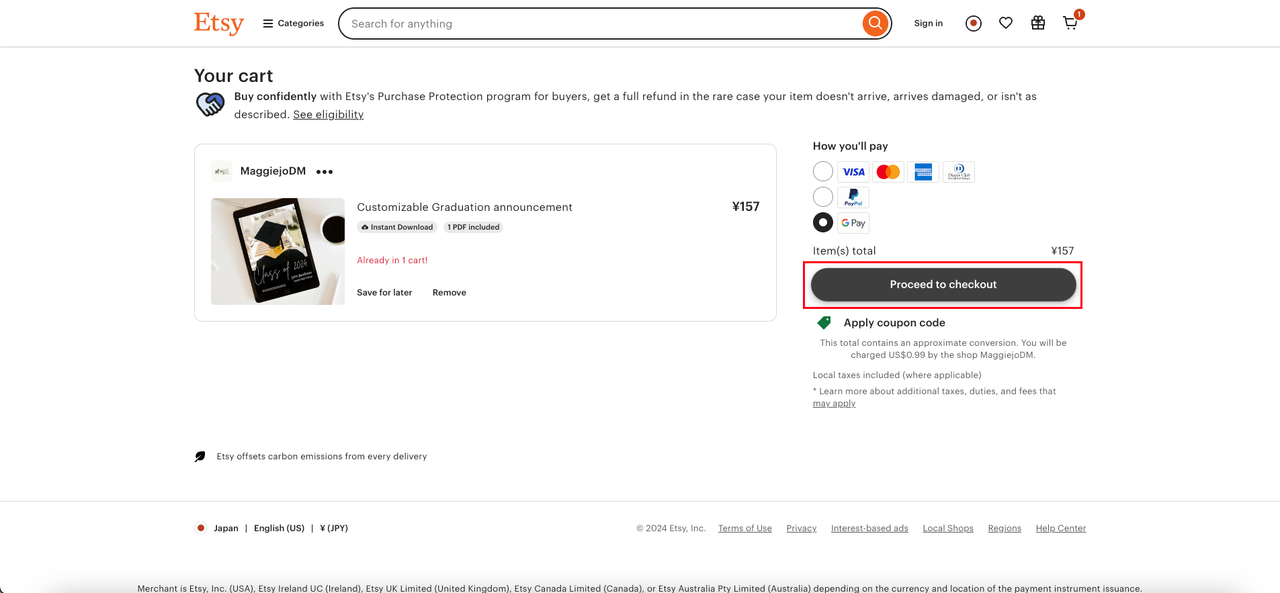Click the orange search magnifier button

tap(875, 23)
